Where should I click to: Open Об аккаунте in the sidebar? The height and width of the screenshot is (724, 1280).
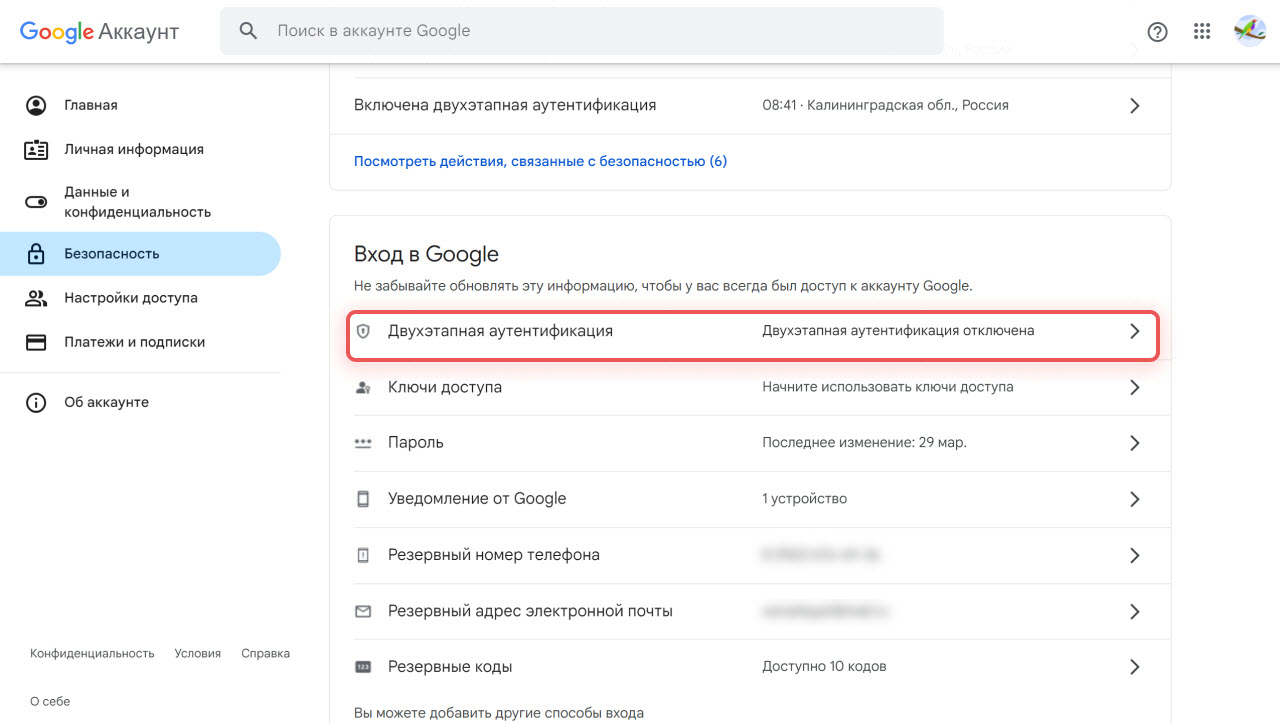pyautogui.click(x=140, y=402)
